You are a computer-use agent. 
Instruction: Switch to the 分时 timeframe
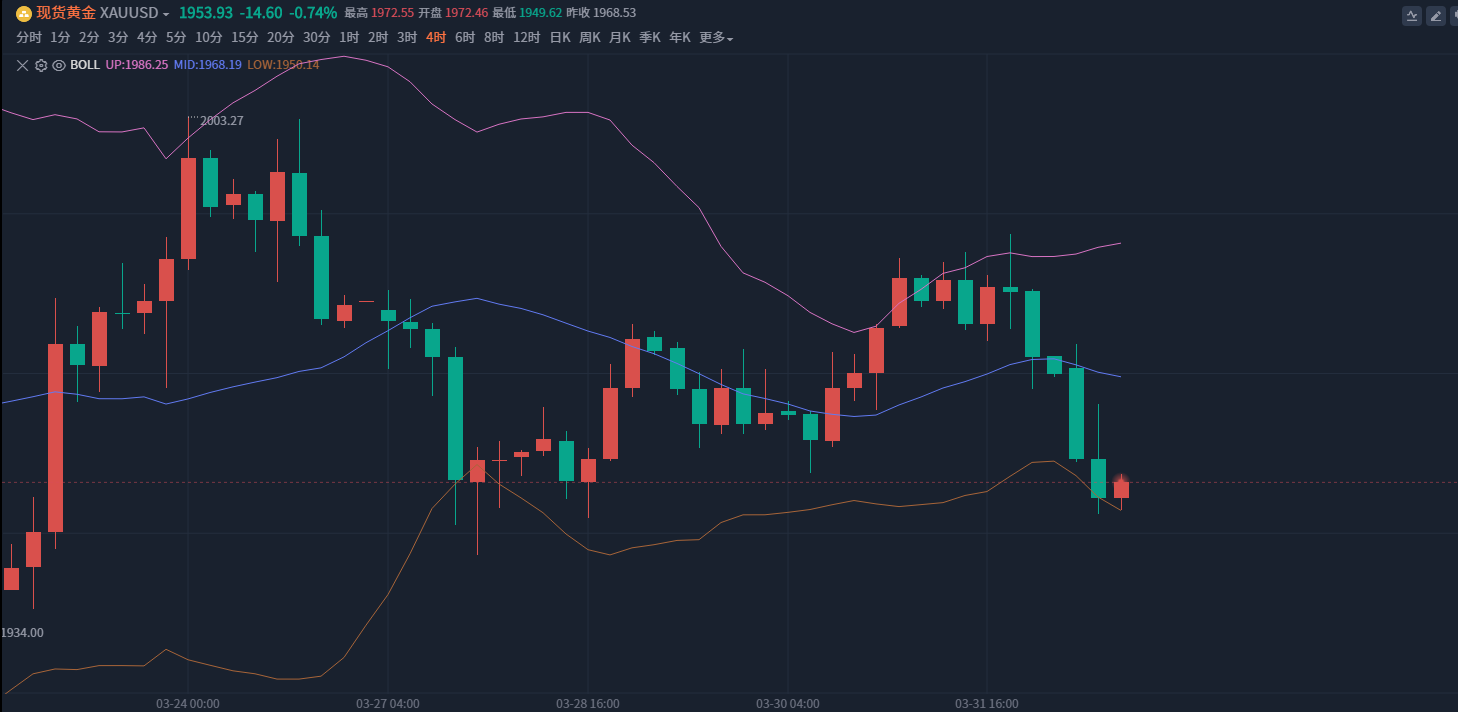(29, 38)
